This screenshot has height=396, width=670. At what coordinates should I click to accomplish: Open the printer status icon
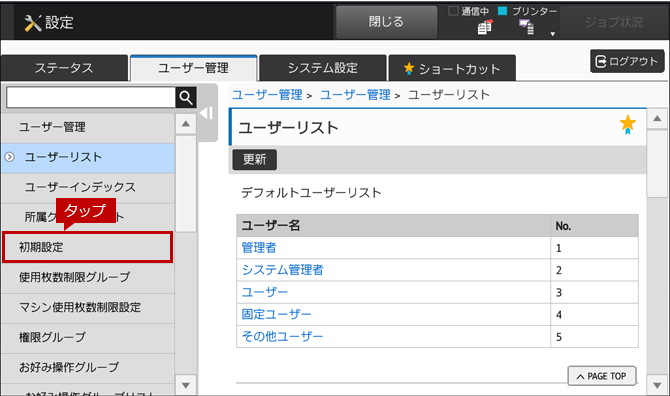point(526,27)
